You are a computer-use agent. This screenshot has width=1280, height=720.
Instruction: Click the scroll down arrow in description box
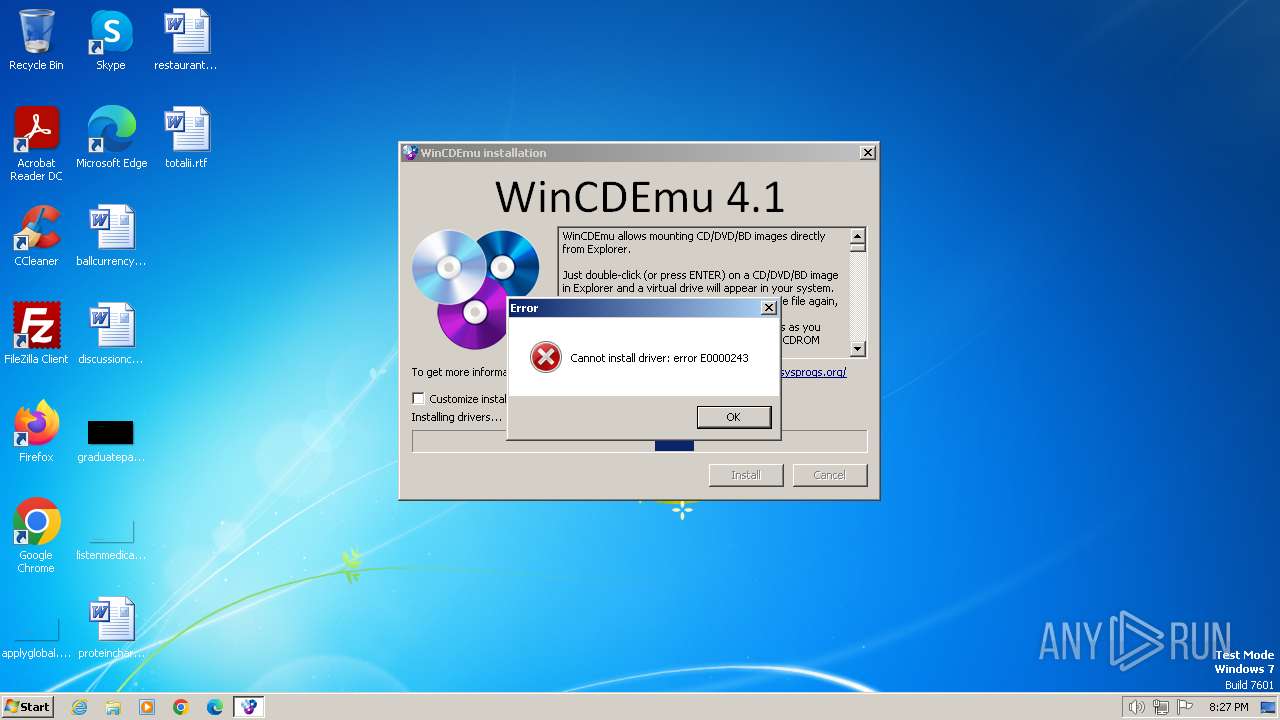coord(857,348)
